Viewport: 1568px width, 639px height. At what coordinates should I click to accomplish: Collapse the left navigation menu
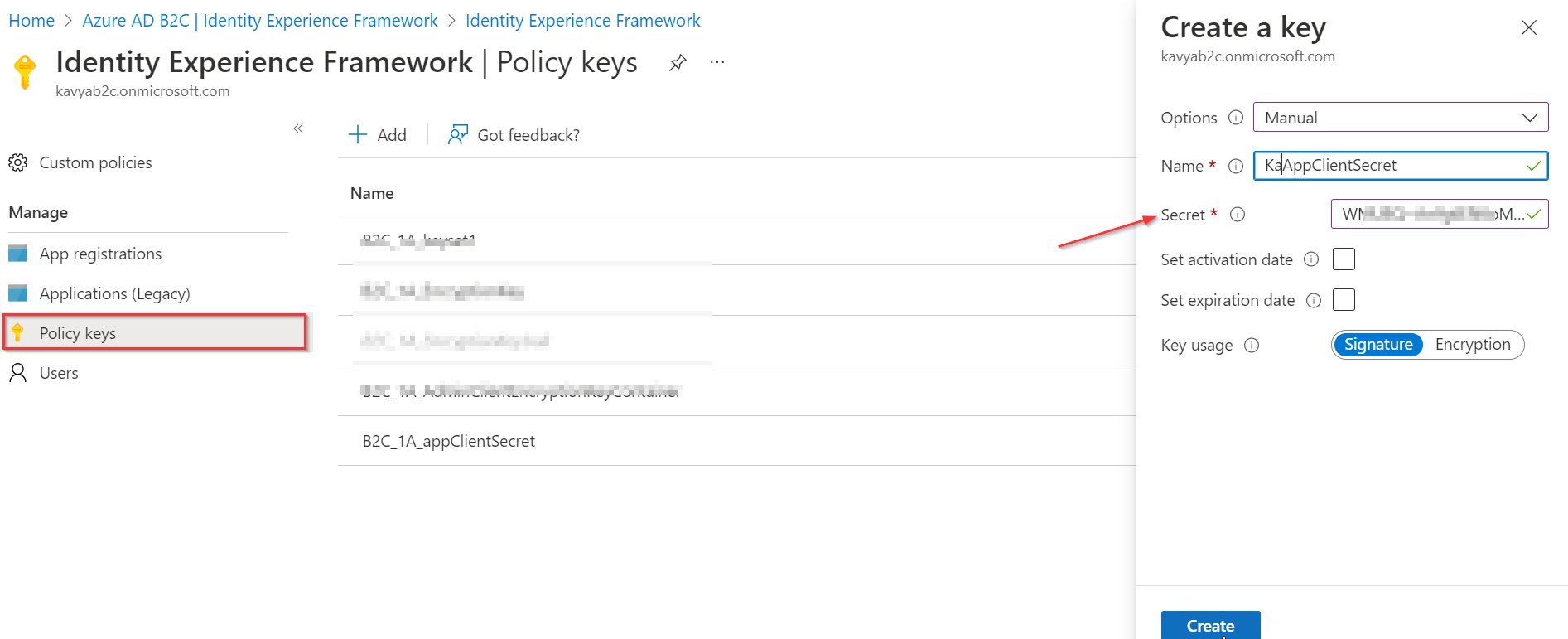(298, 128)
